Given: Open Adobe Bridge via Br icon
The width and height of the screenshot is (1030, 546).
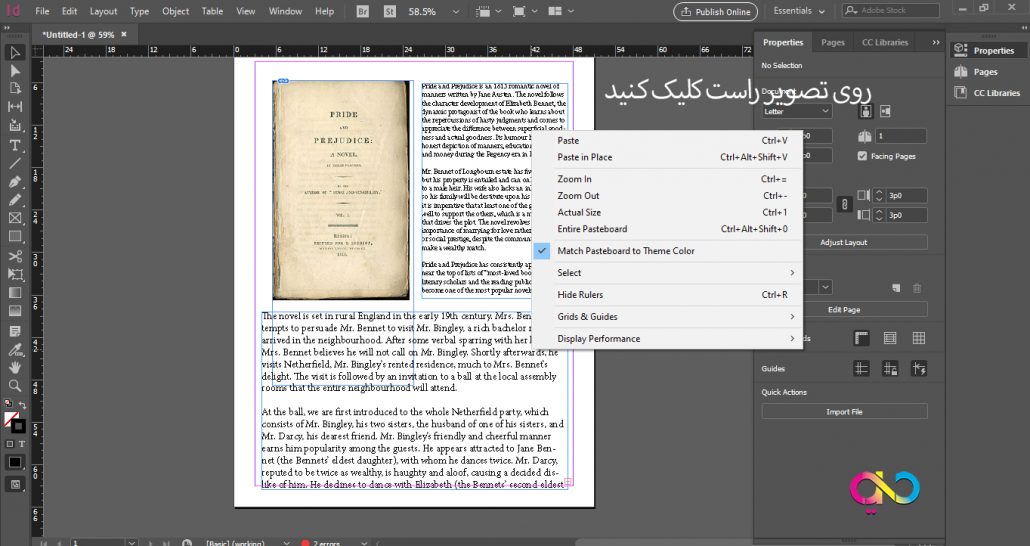Looking at the screenshot, I should (x=363, y=11).
